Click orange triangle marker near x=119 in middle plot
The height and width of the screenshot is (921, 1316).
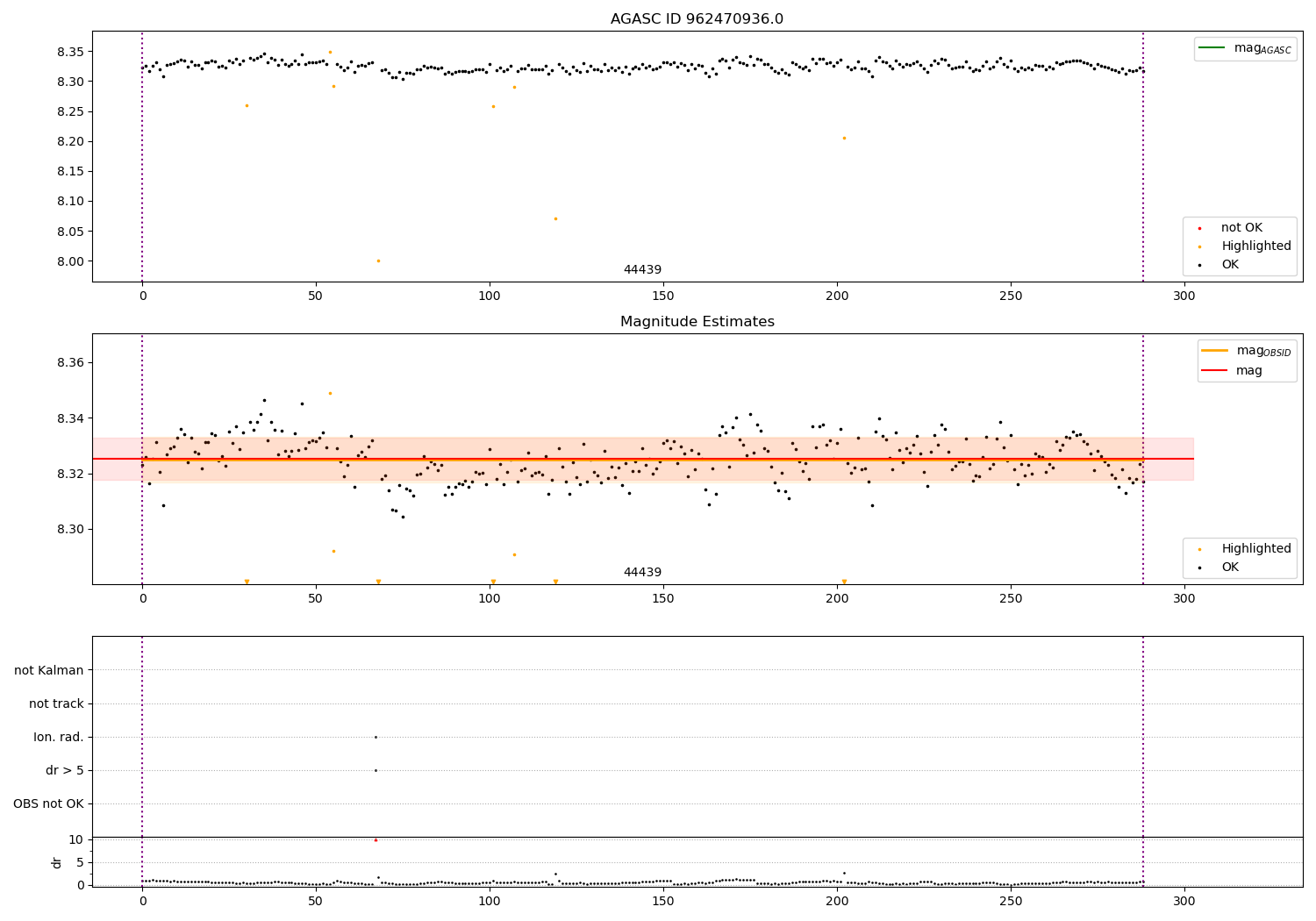coord(555,582)
